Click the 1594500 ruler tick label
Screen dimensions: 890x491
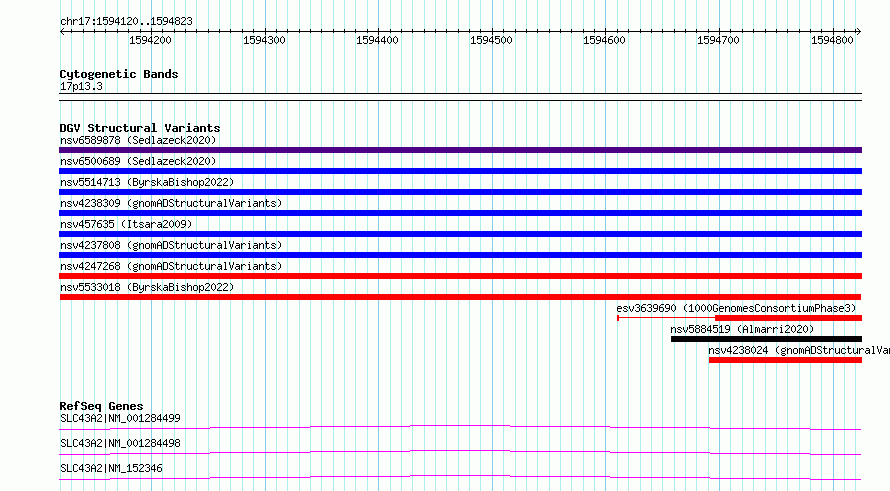tap(491, 40)
